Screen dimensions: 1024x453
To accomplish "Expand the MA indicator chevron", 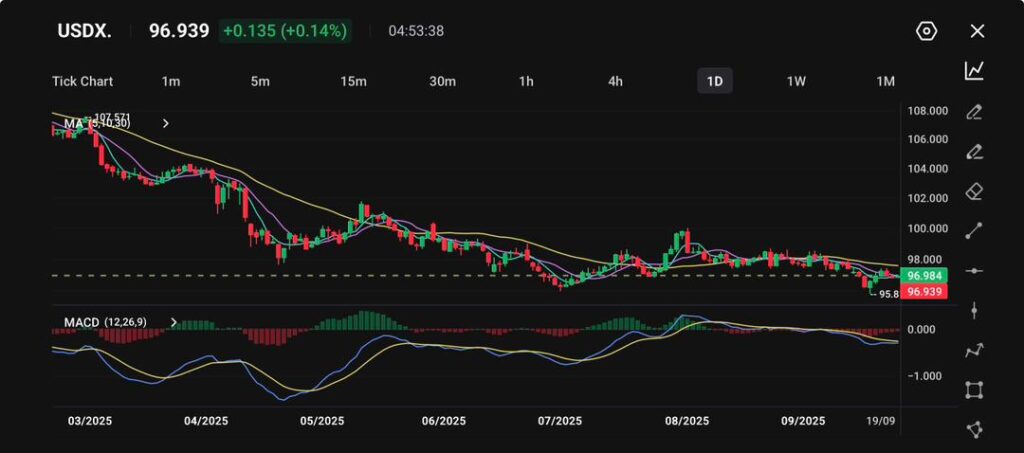I will click(166, 124).
